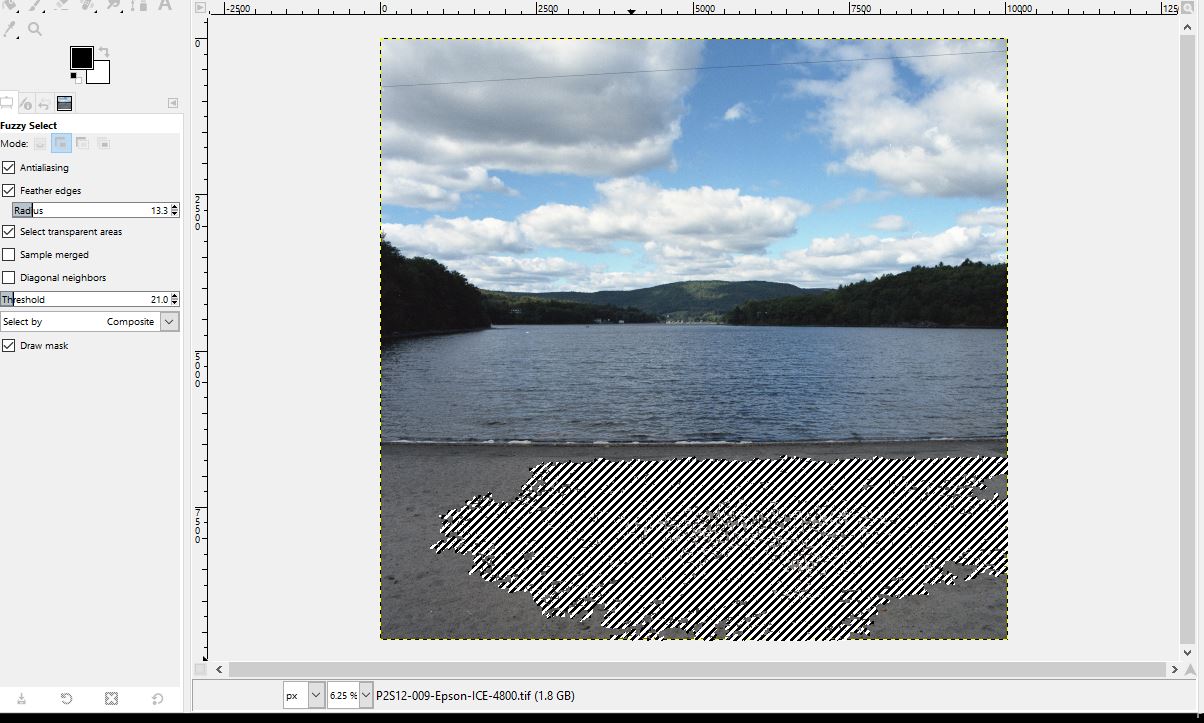Screen dimensions: 1204x723
Task: Click the Radius value stepper arrows
Action: (x=175, y=210)
